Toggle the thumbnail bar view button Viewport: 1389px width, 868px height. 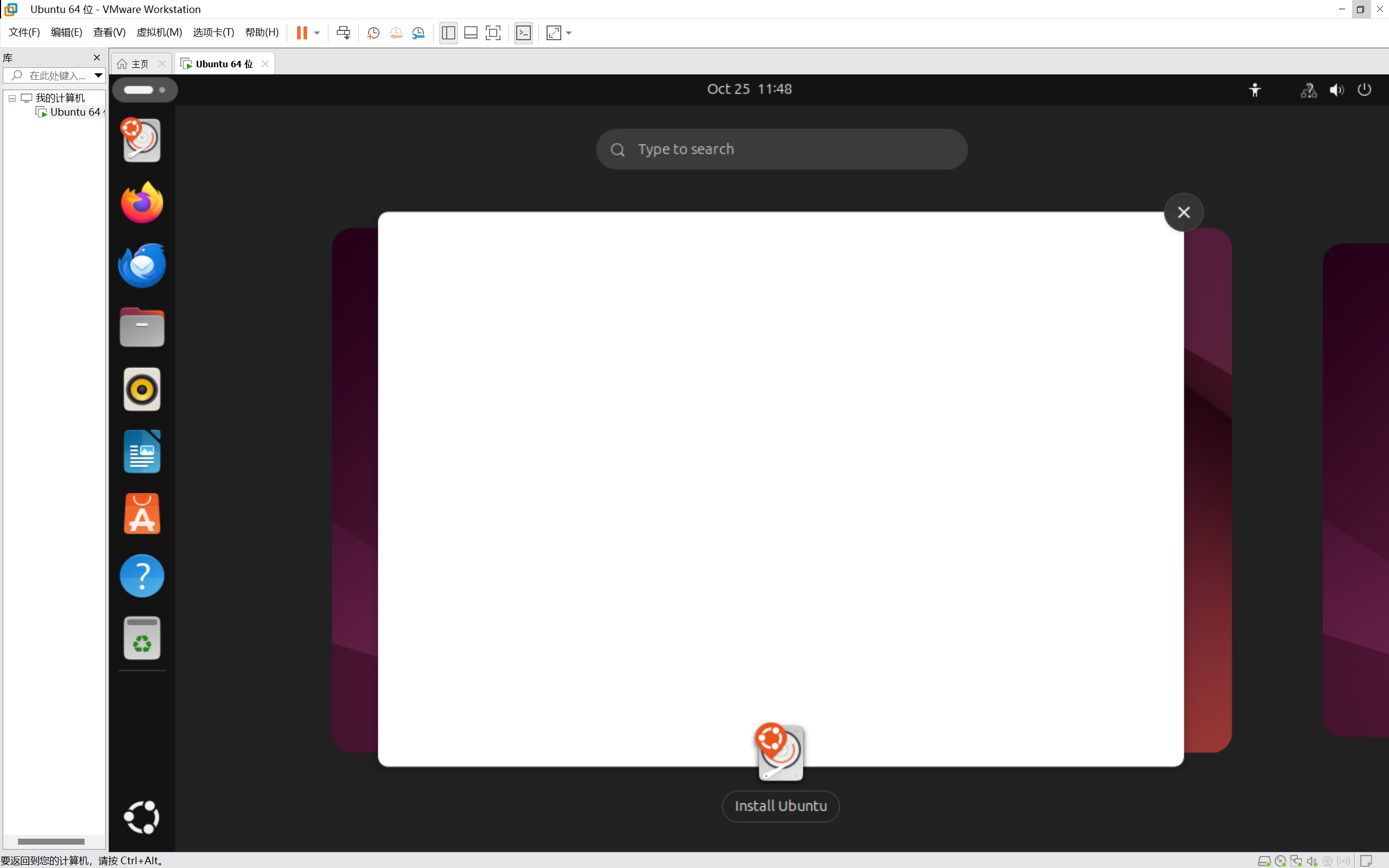(x=471, y=33)
